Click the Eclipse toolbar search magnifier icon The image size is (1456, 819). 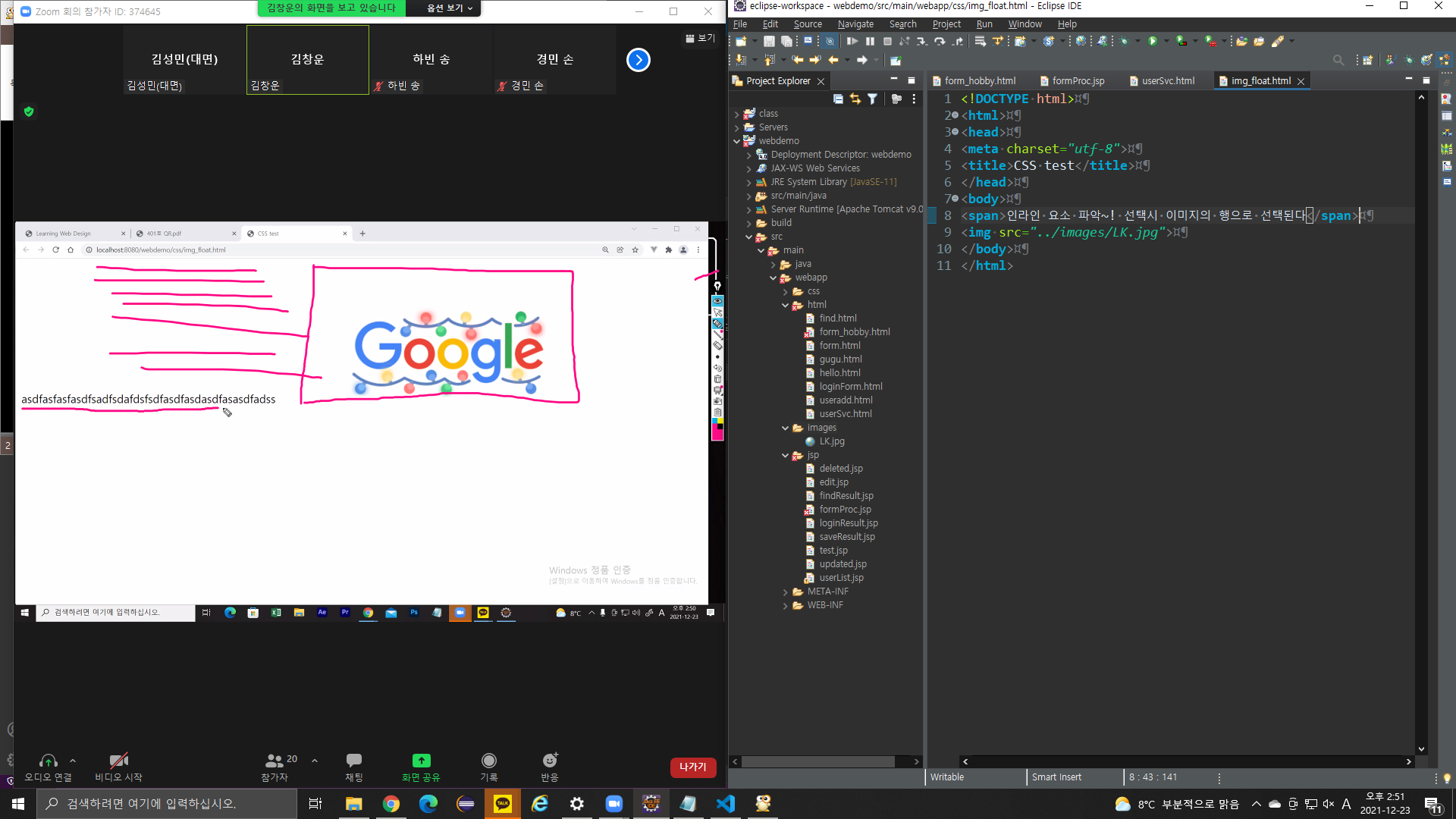click(1338, 60)
